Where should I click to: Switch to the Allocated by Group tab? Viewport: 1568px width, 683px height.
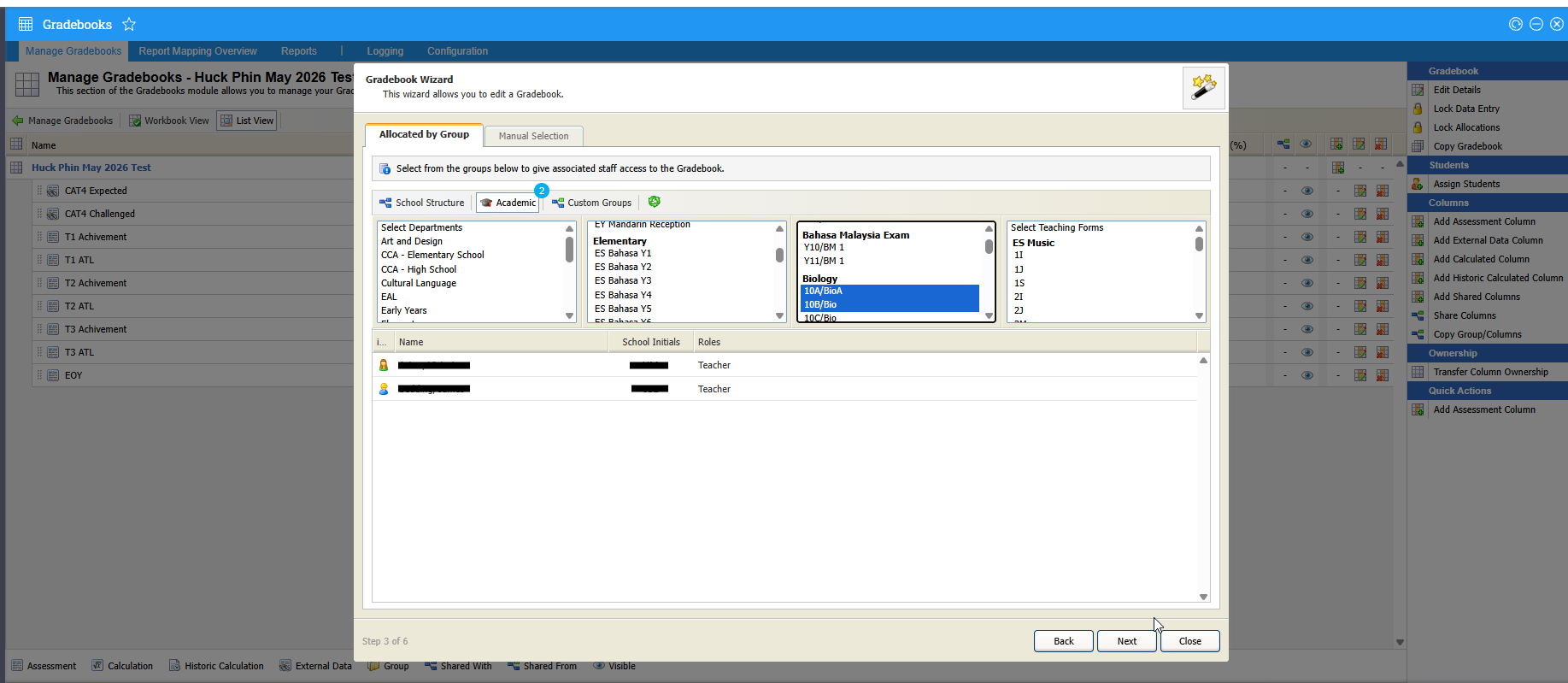424,135
